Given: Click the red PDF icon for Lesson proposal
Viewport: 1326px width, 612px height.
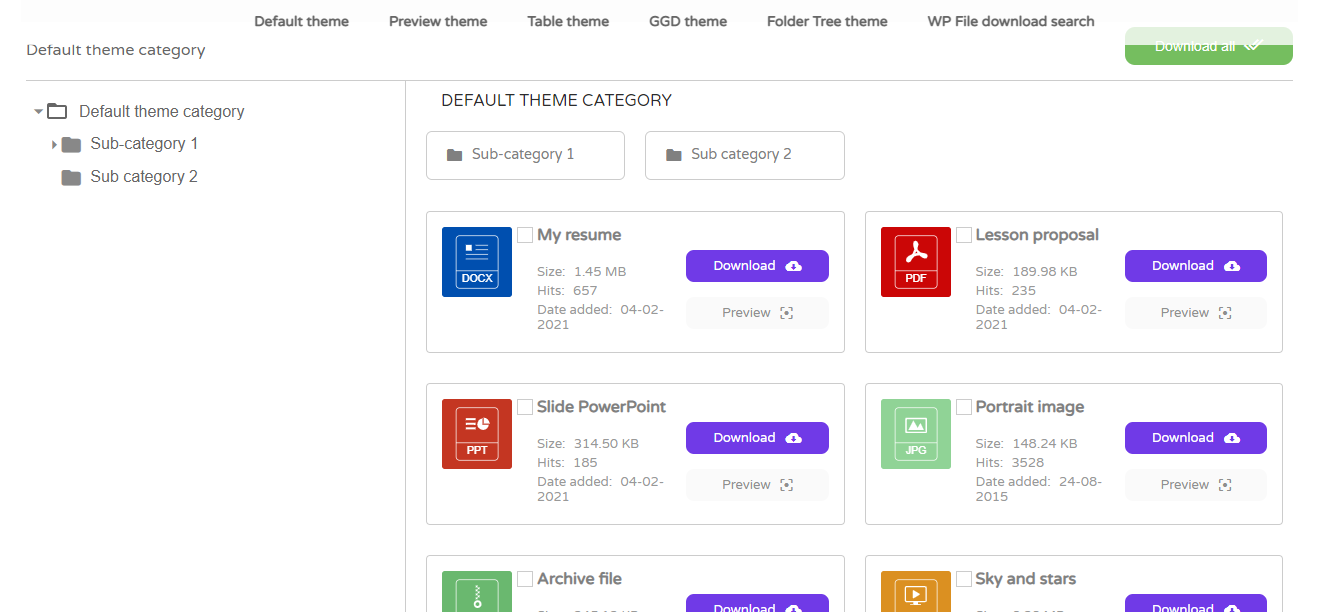Looking at the screenshot, I should click(915, 262).
